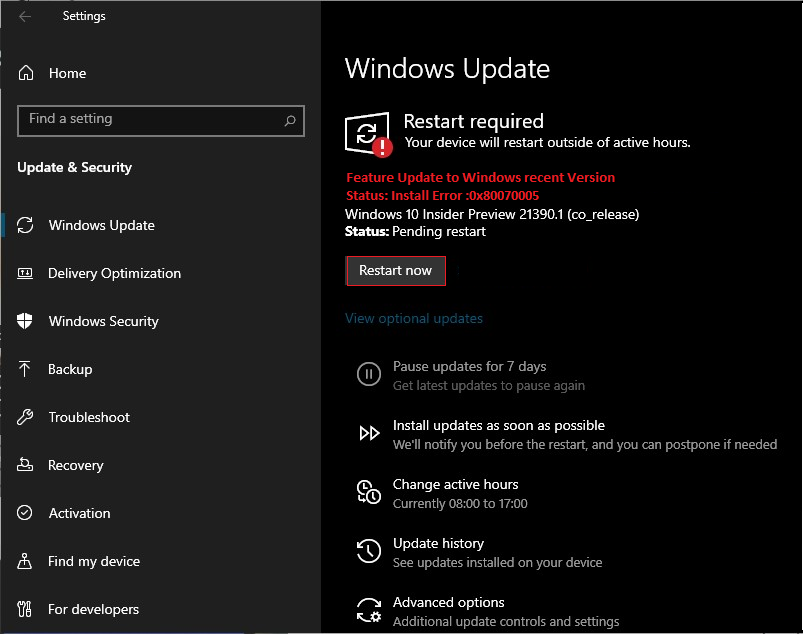
Task: Select Pause updates for 7 days
Action: pos(469,367)
